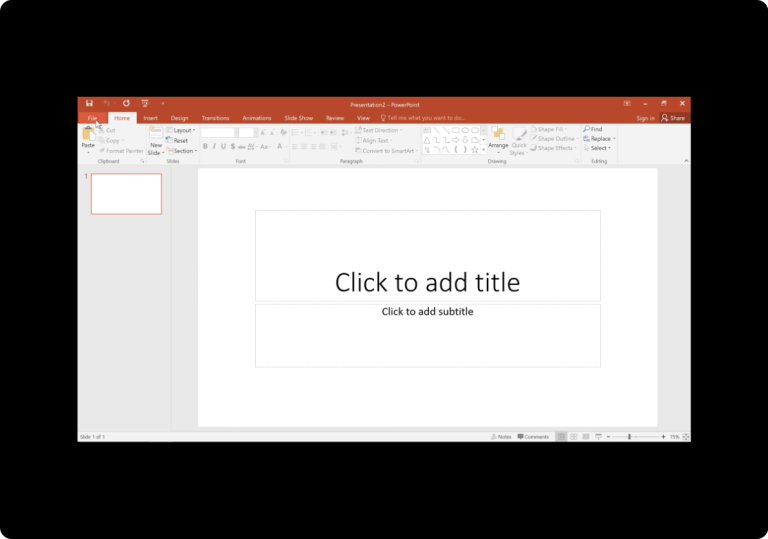The image size is (768, 539).
Task: Select the right arrow shape in gallery
Action: [456, 140]
